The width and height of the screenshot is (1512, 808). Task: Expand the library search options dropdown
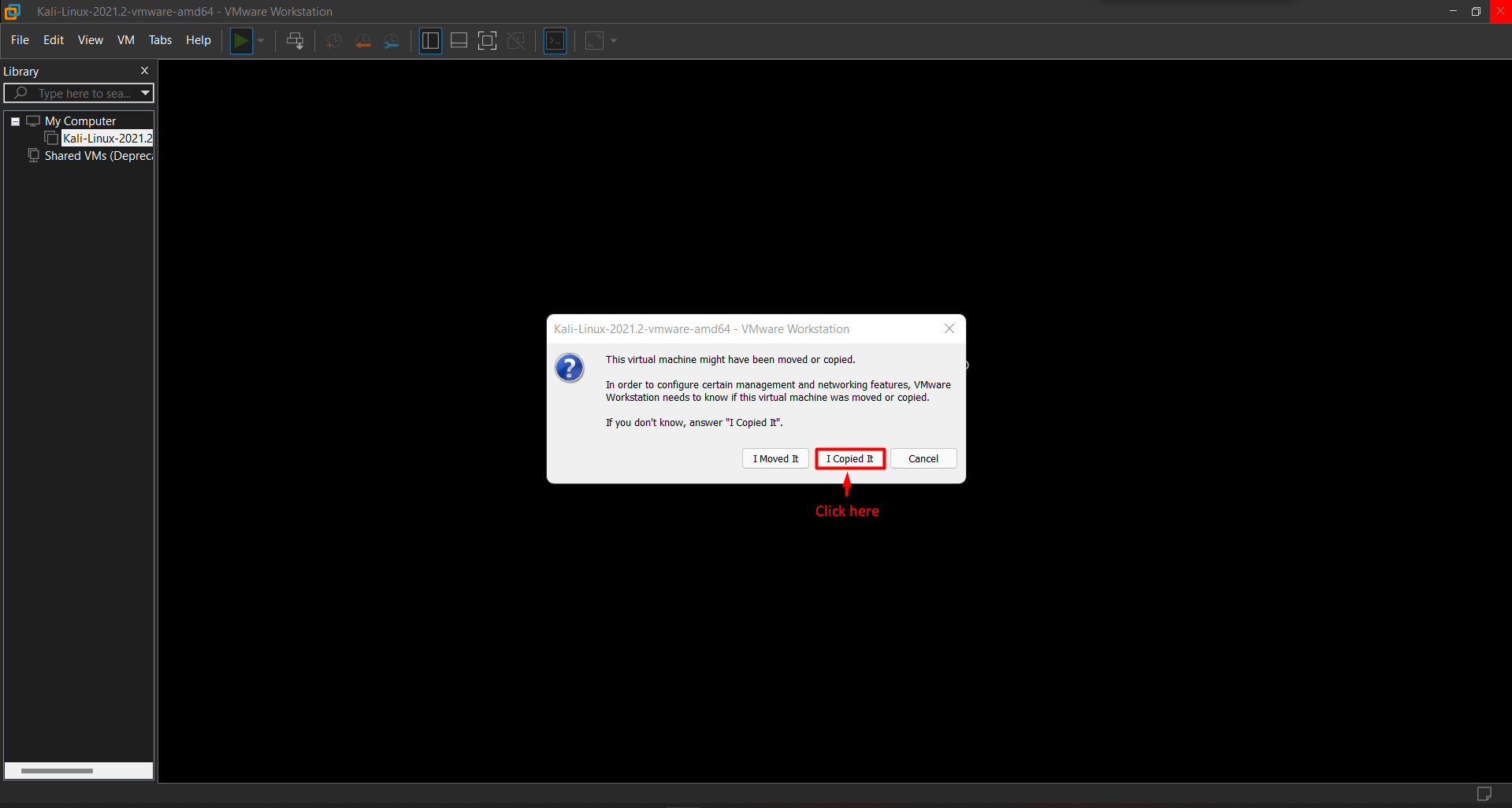[145, 93]
